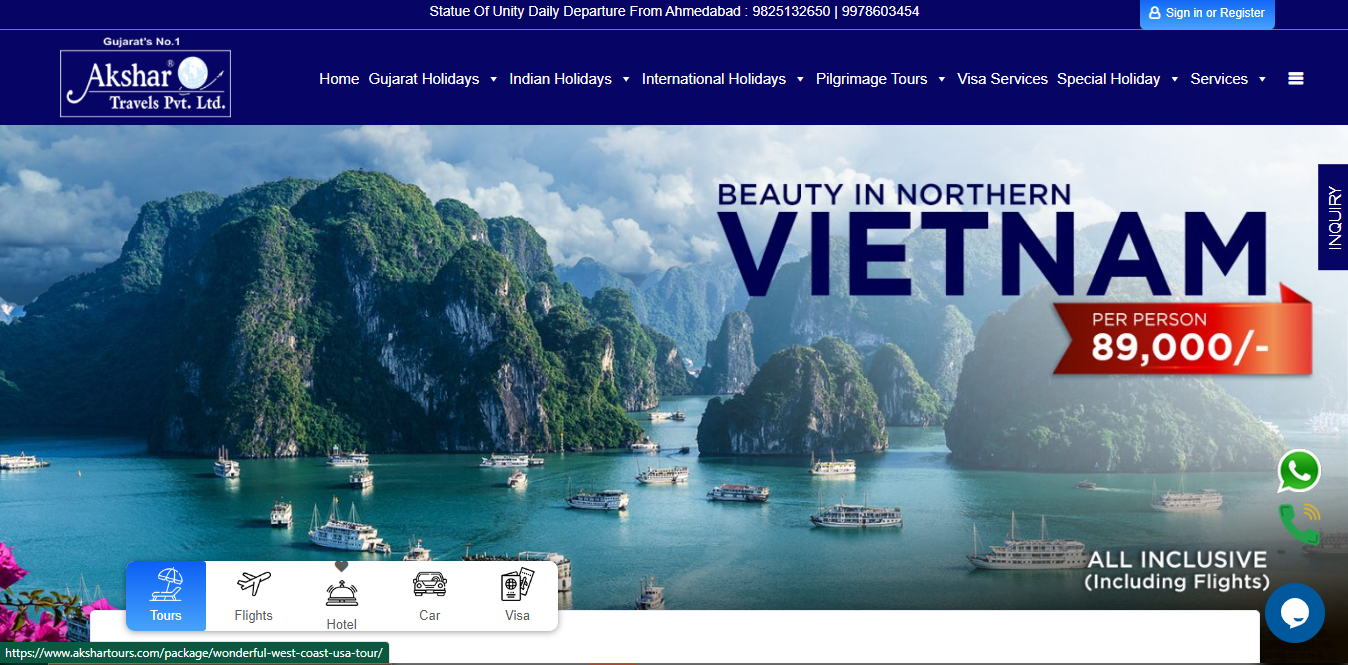This screenshot has width=1348, height=665.
Task: Click the green phone call icon
Action: point(1298,523)
